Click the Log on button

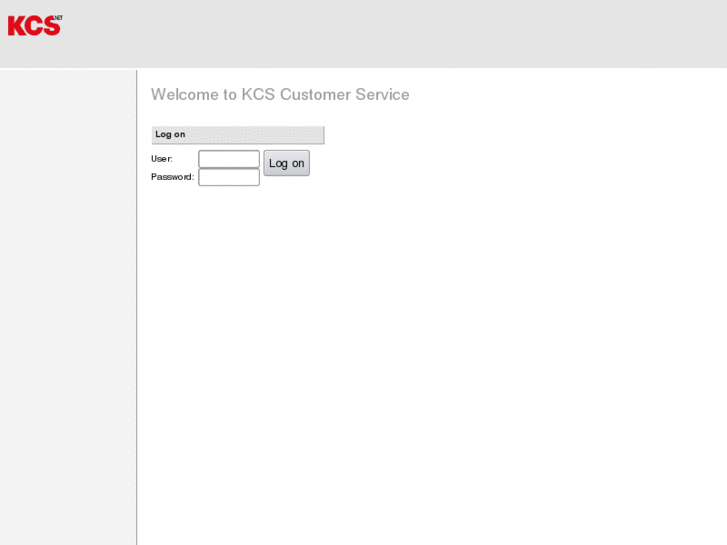(287, 163)
